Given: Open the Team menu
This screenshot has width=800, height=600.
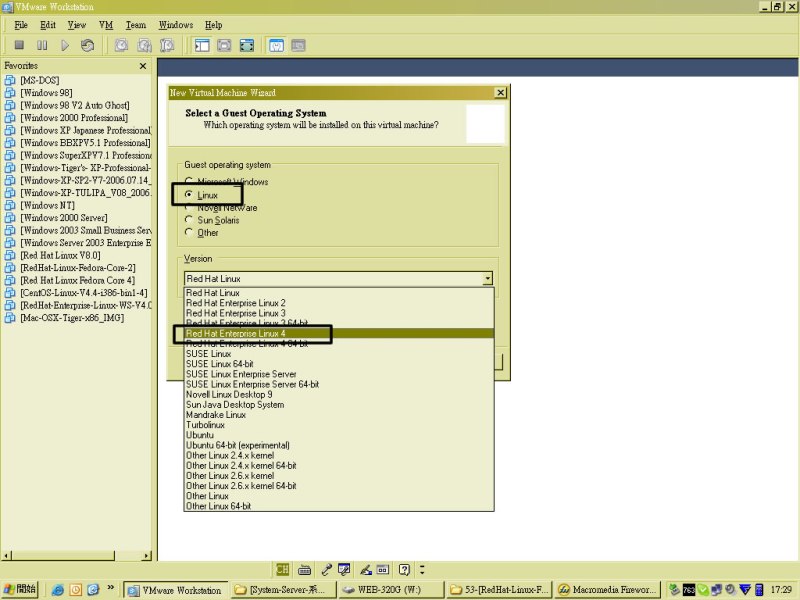Looking at the screenshot, I should (x=136, y=25).
